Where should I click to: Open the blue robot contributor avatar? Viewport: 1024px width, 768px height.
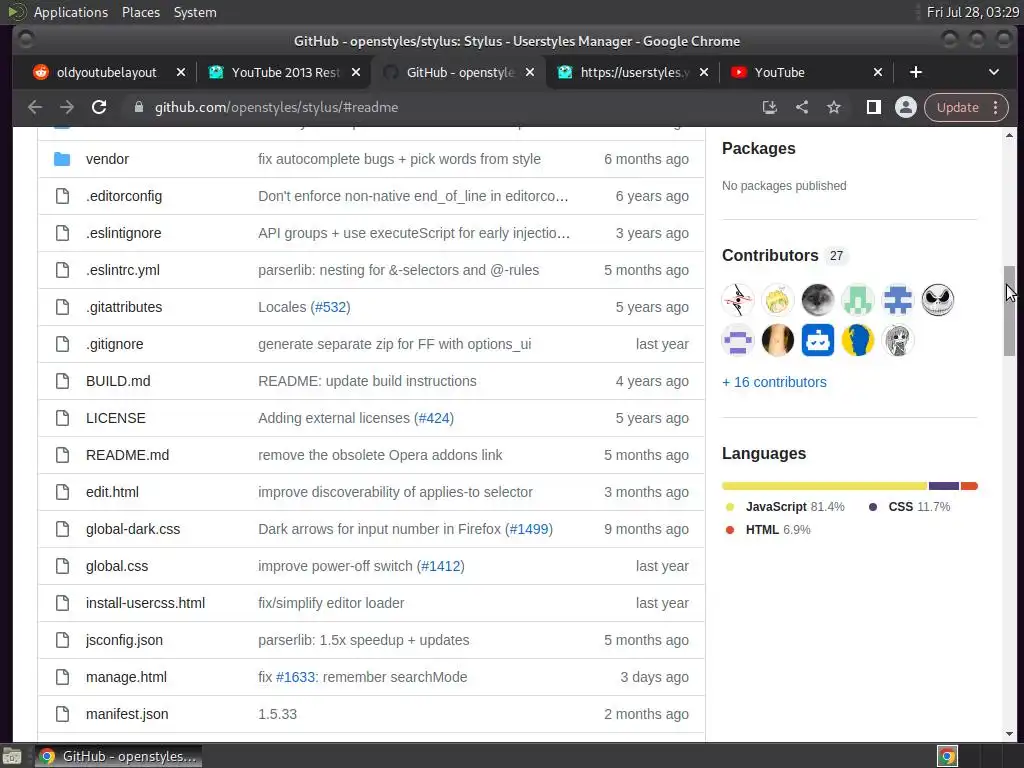point(818,340)
